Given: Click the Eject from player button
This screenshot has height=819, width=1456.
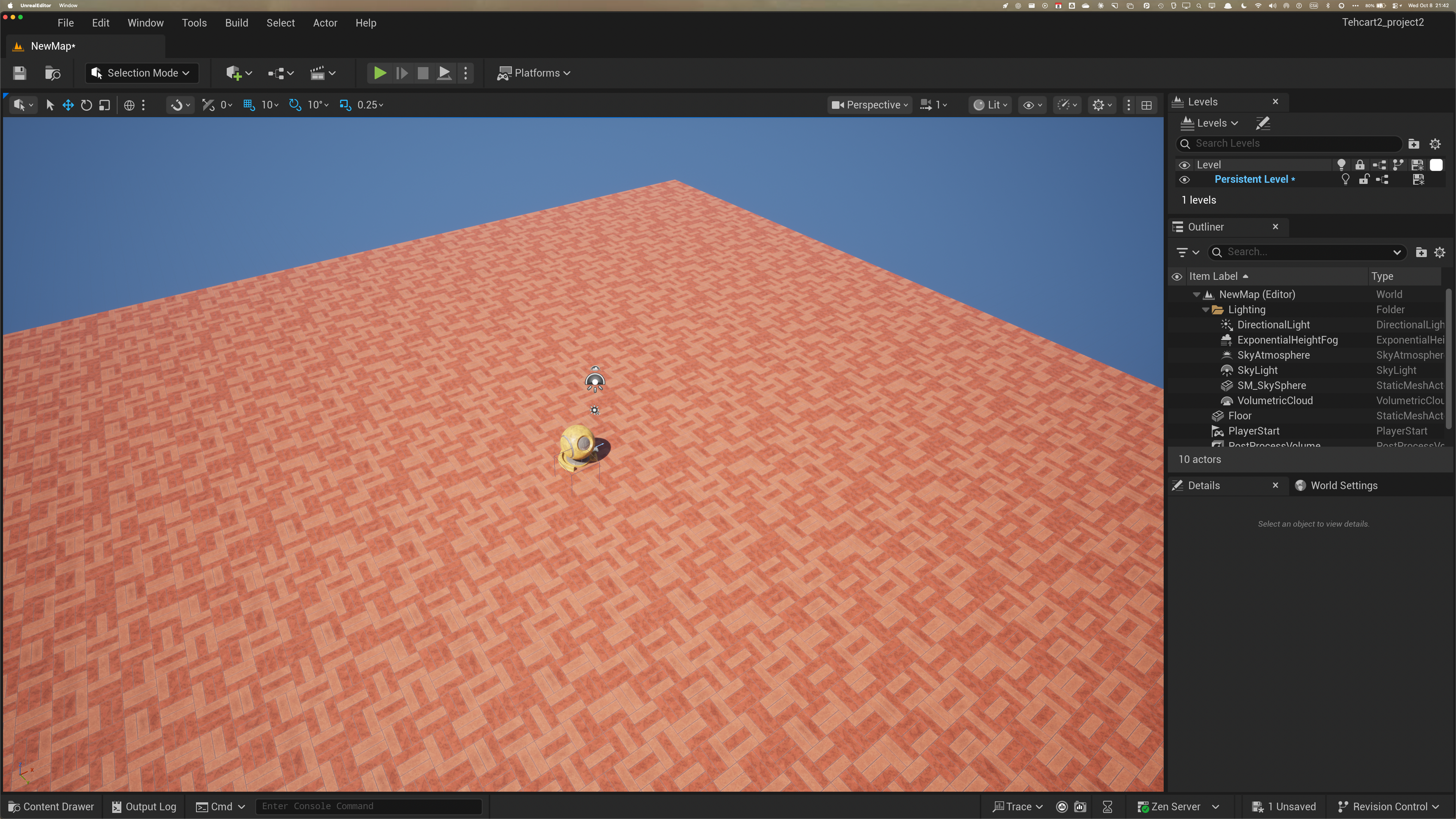Looking at the screenshot, I should pyautogui.click(x=444, y=73).
